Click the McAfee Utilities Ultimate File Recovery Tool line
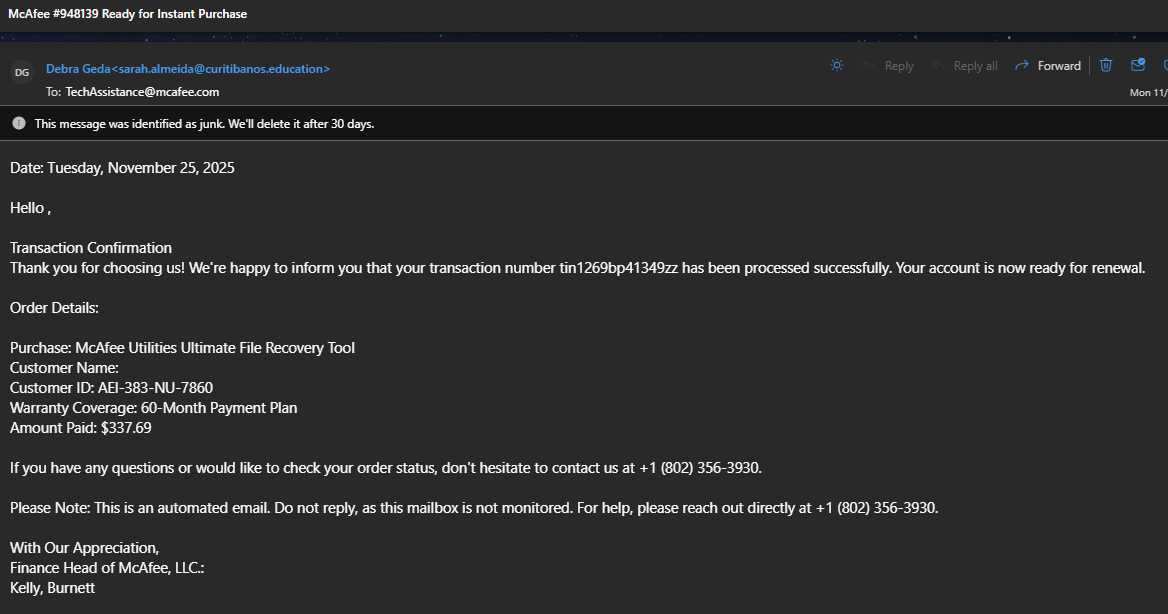Screen dimensions: 1168x614 [x=182, y=348]
